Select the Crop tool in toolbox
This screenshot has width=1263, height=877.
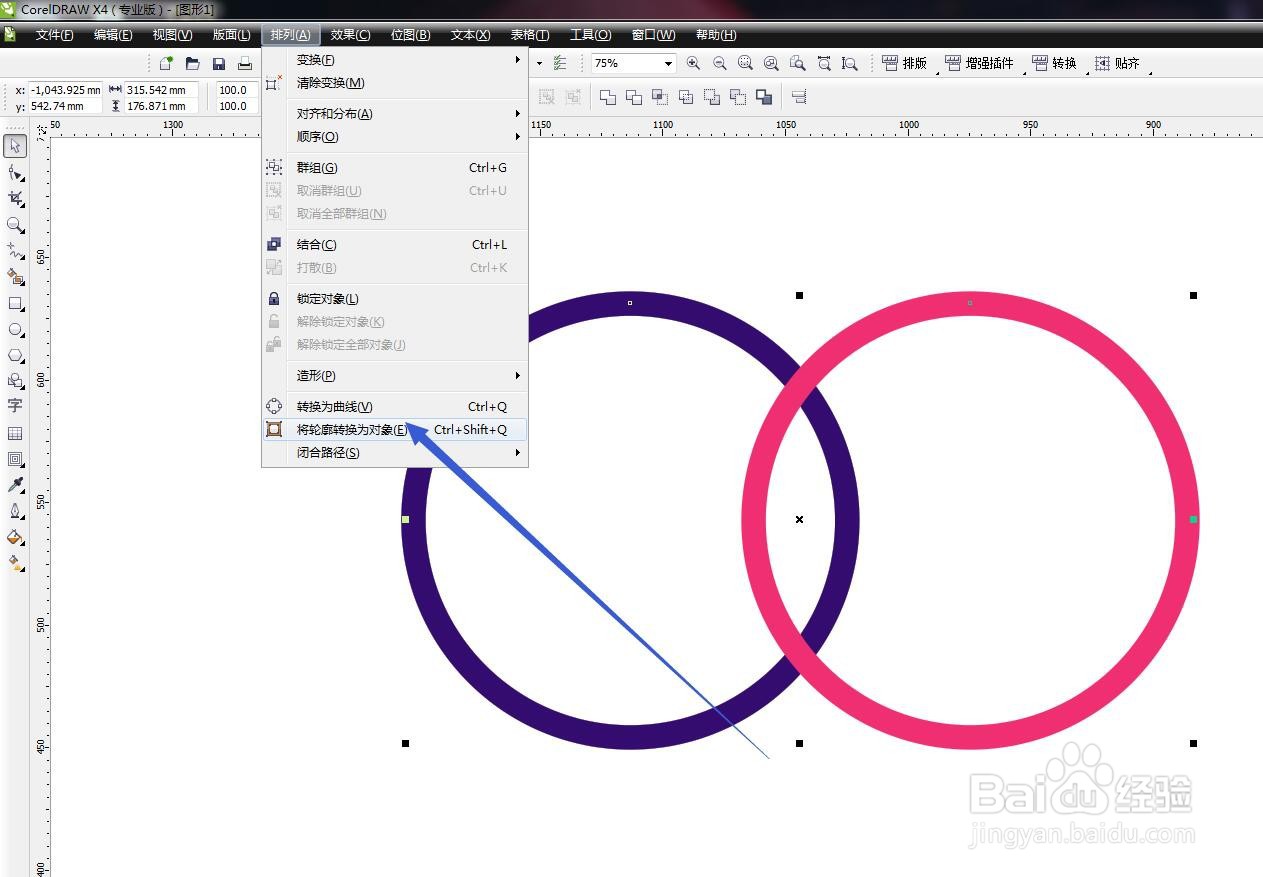coord(15,199)
